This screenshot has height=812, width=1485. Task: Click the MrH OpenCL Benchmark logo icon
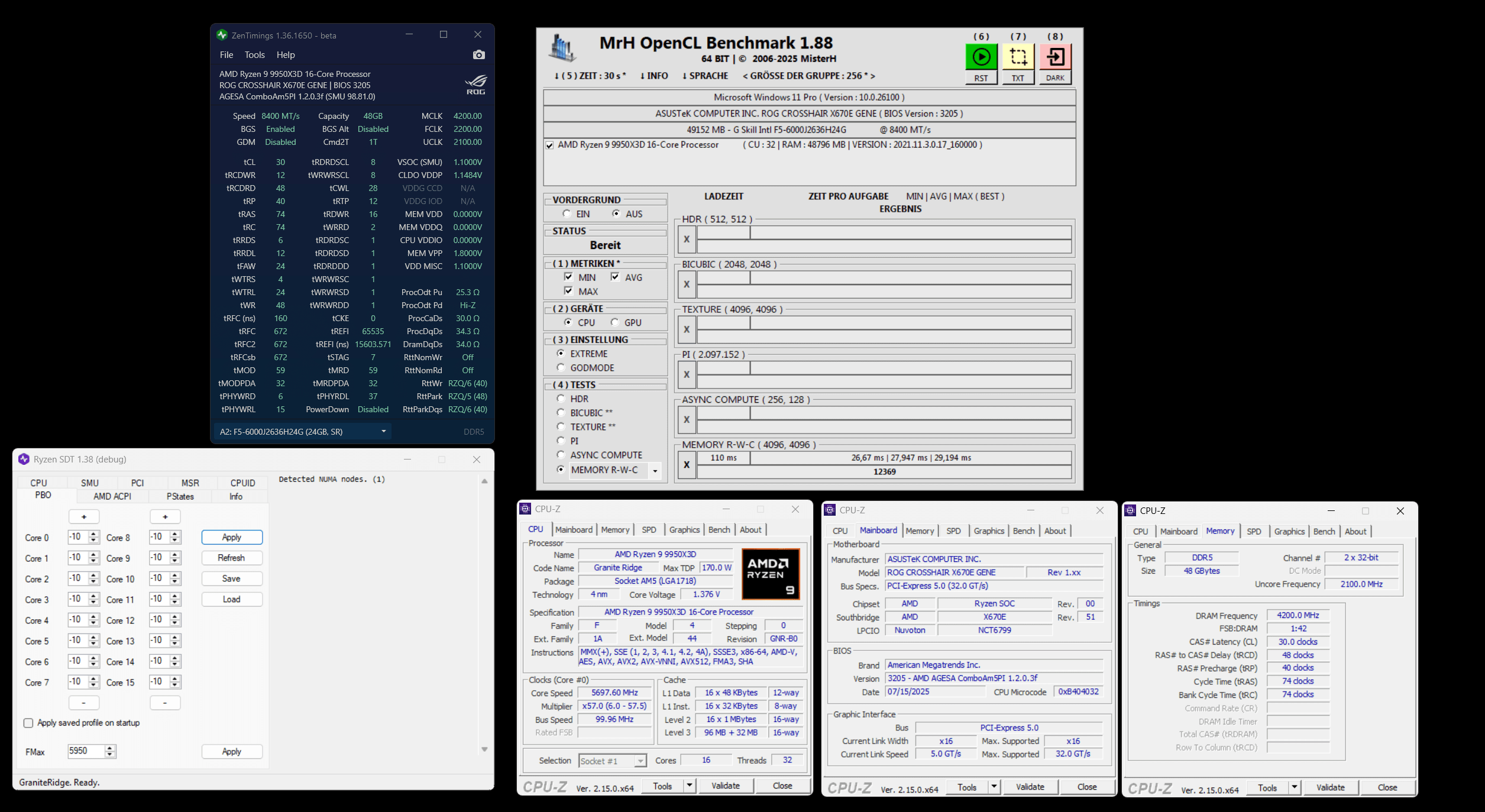[561, 48]
